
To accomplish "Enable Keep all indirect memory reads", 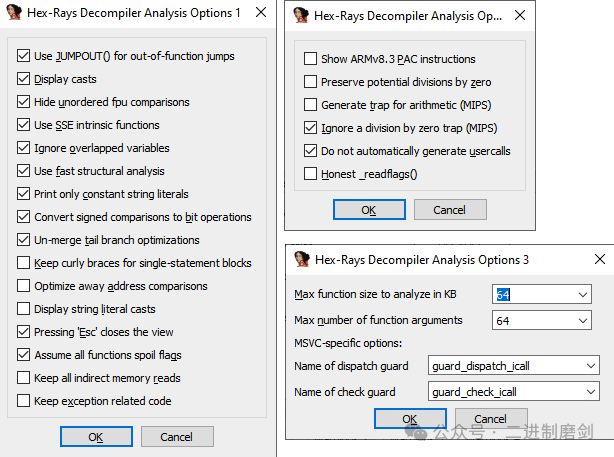I will tap(23, 378).
